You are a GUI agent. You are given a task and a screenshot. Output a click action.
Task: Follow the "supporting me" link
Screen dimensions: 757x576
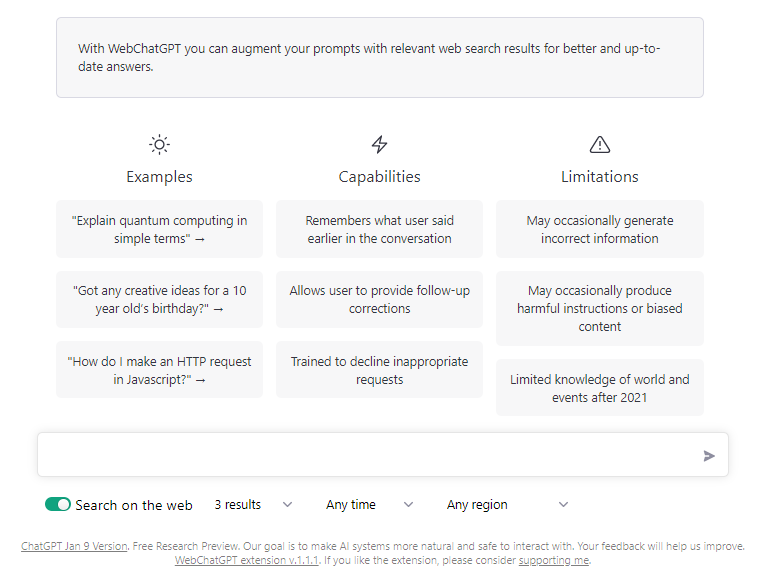point(553,561)
